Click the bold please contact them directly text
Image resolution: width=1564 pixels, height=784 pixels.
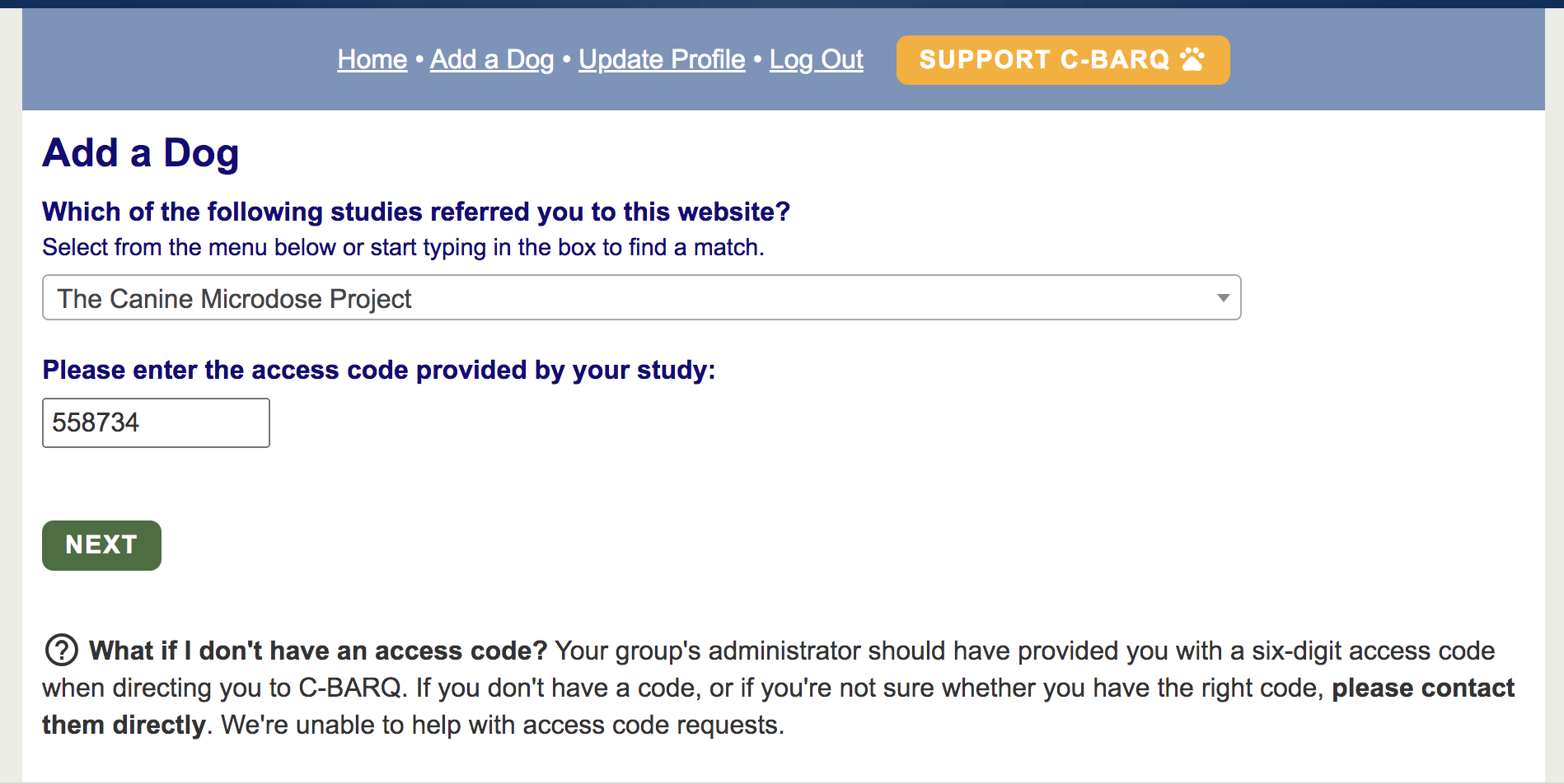(x=778, y=706)
